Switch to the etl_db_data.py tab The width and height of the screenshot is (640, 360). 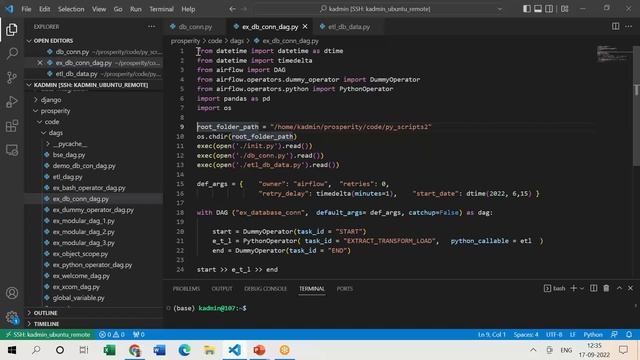349,27
